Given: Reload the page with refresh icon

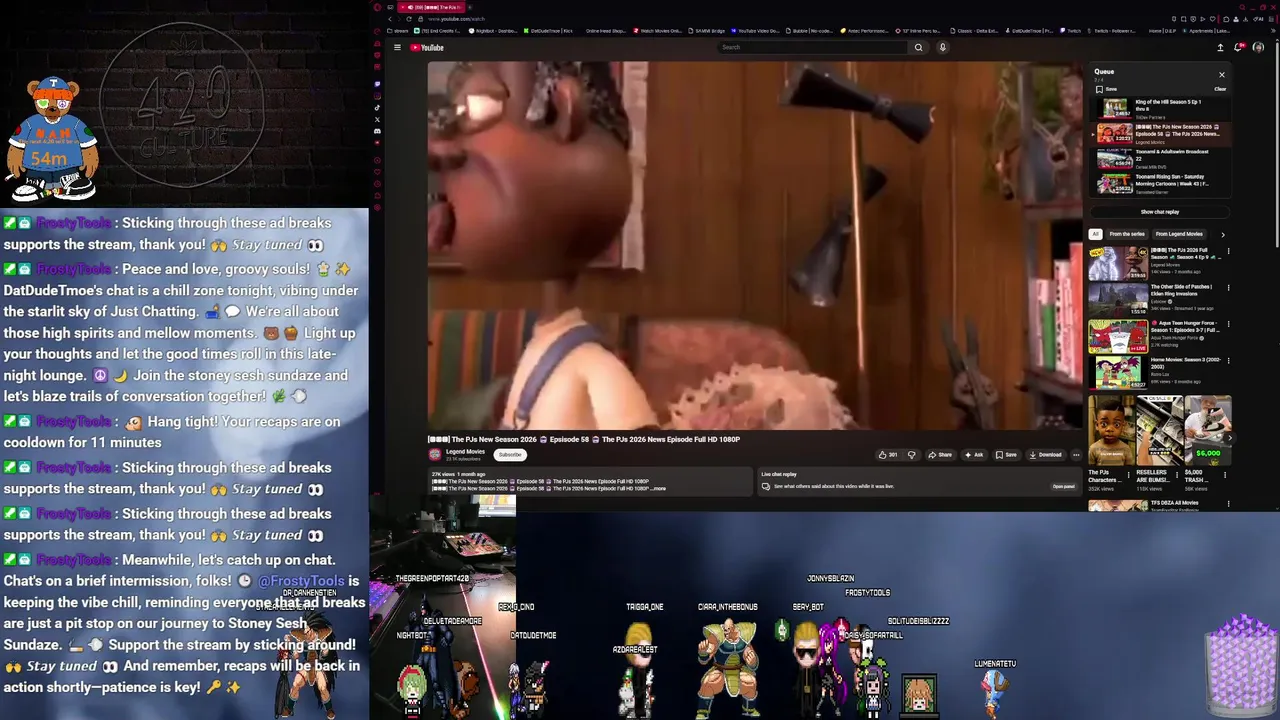Looking at the screenshot, I should [409, 19].
